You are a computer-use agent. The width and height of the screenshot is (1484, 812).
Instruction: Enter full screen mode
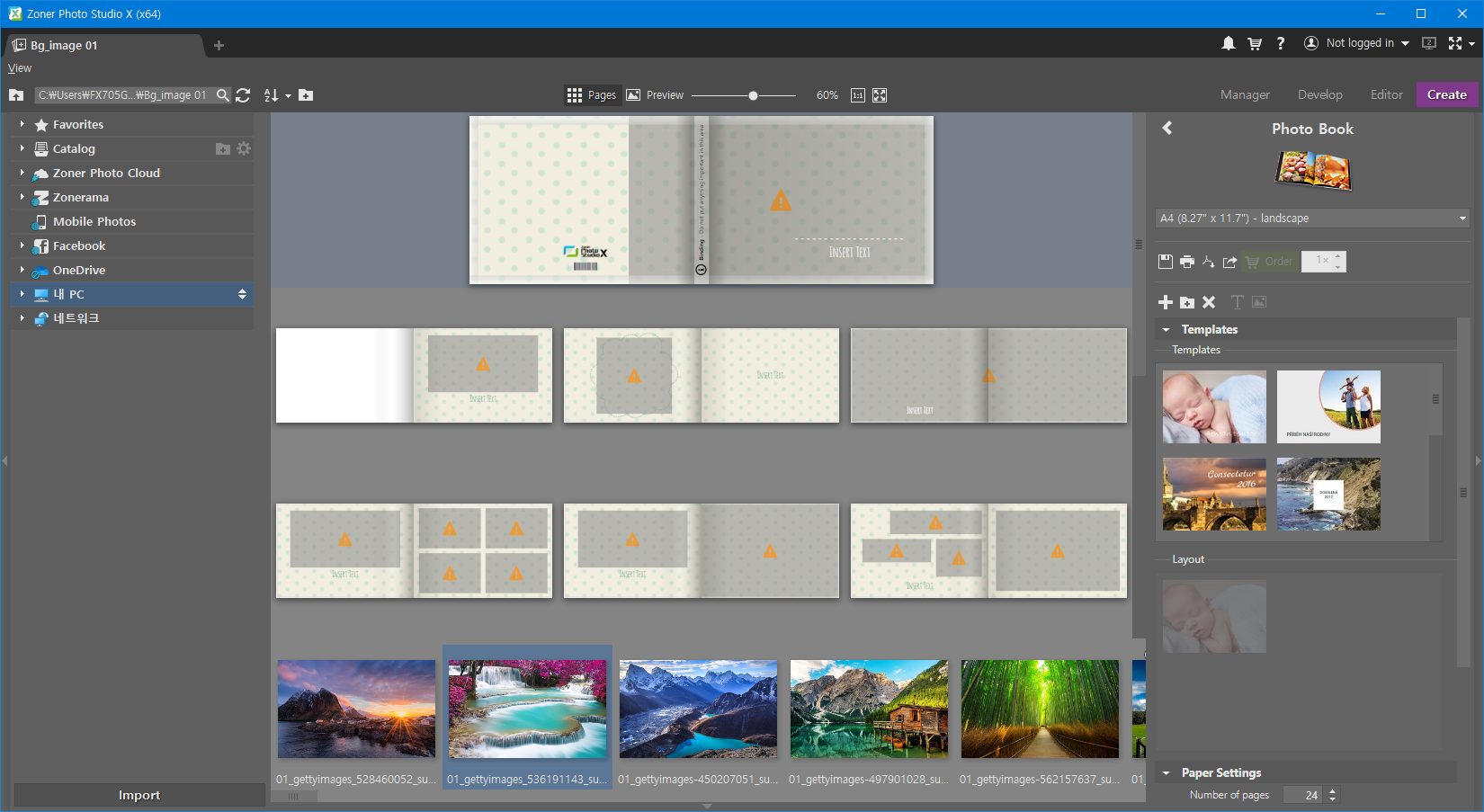[x=1455, y=43]
